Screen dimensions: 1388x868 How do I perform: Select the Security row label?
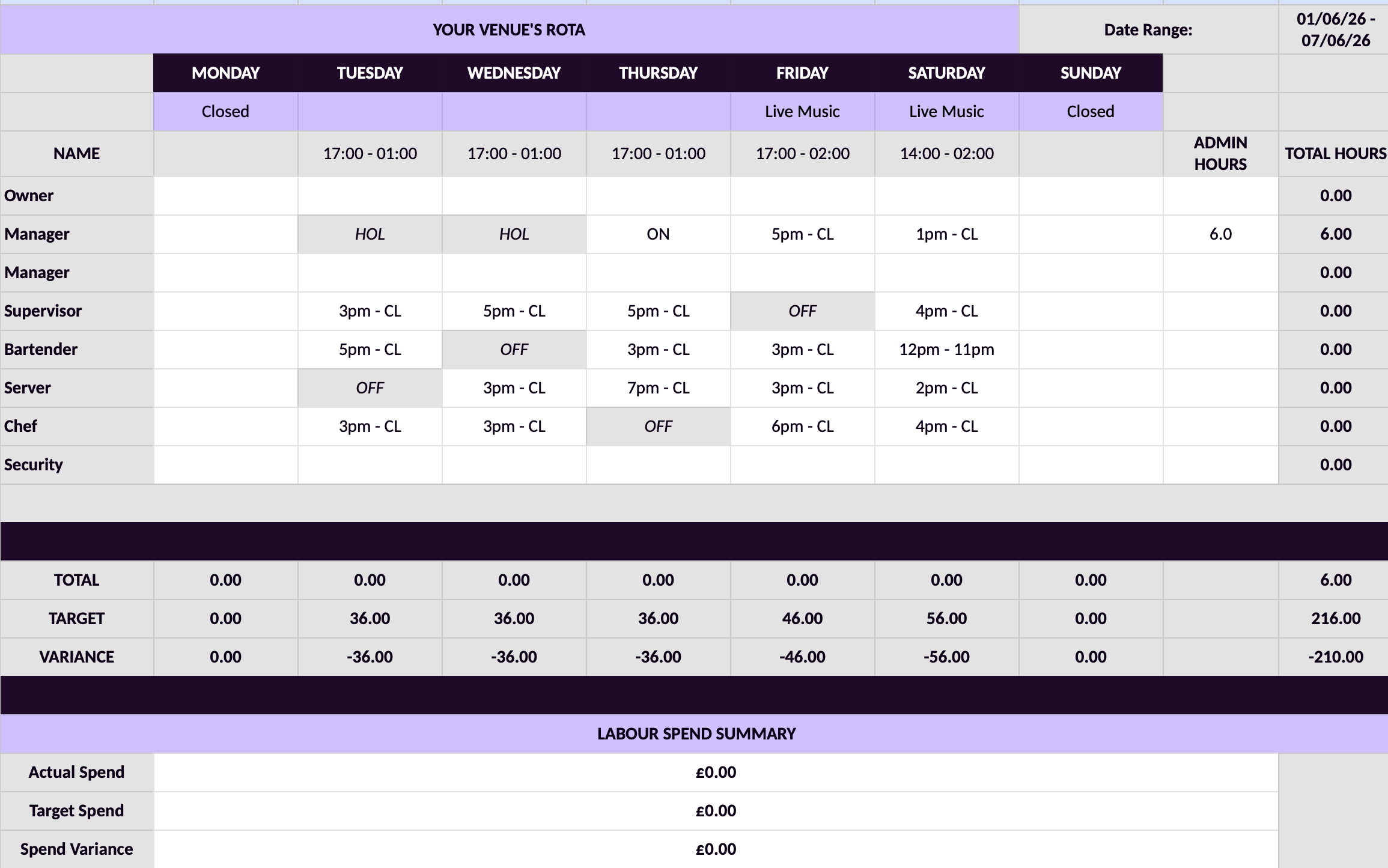pos(77,465)
